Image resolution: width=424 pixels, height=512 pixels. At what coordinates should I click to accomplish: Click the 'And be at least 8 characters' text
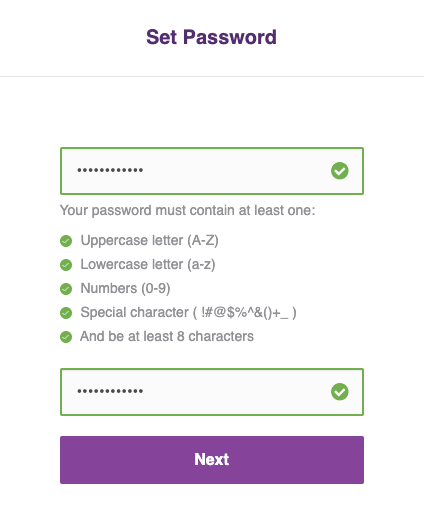pyautogui.click(x=167, y=336)
